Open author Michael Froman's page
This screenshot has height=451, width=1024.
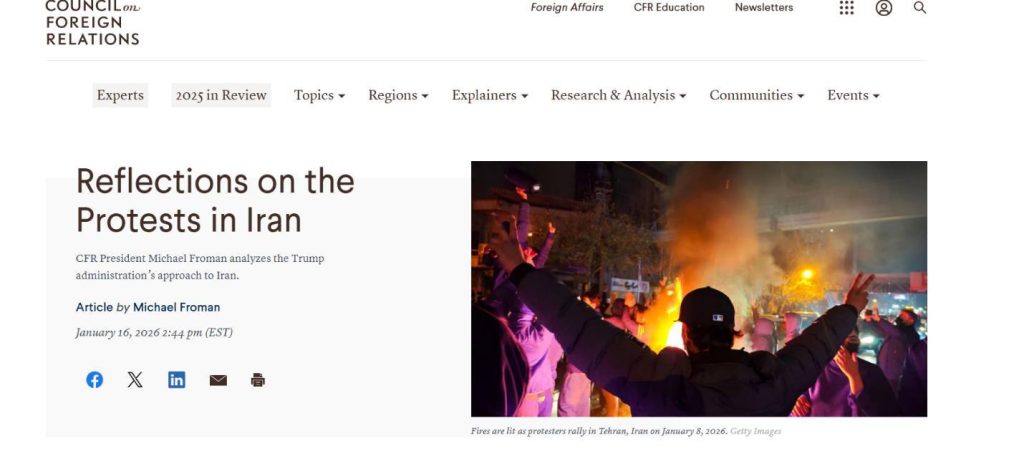[x=176, y=307]
